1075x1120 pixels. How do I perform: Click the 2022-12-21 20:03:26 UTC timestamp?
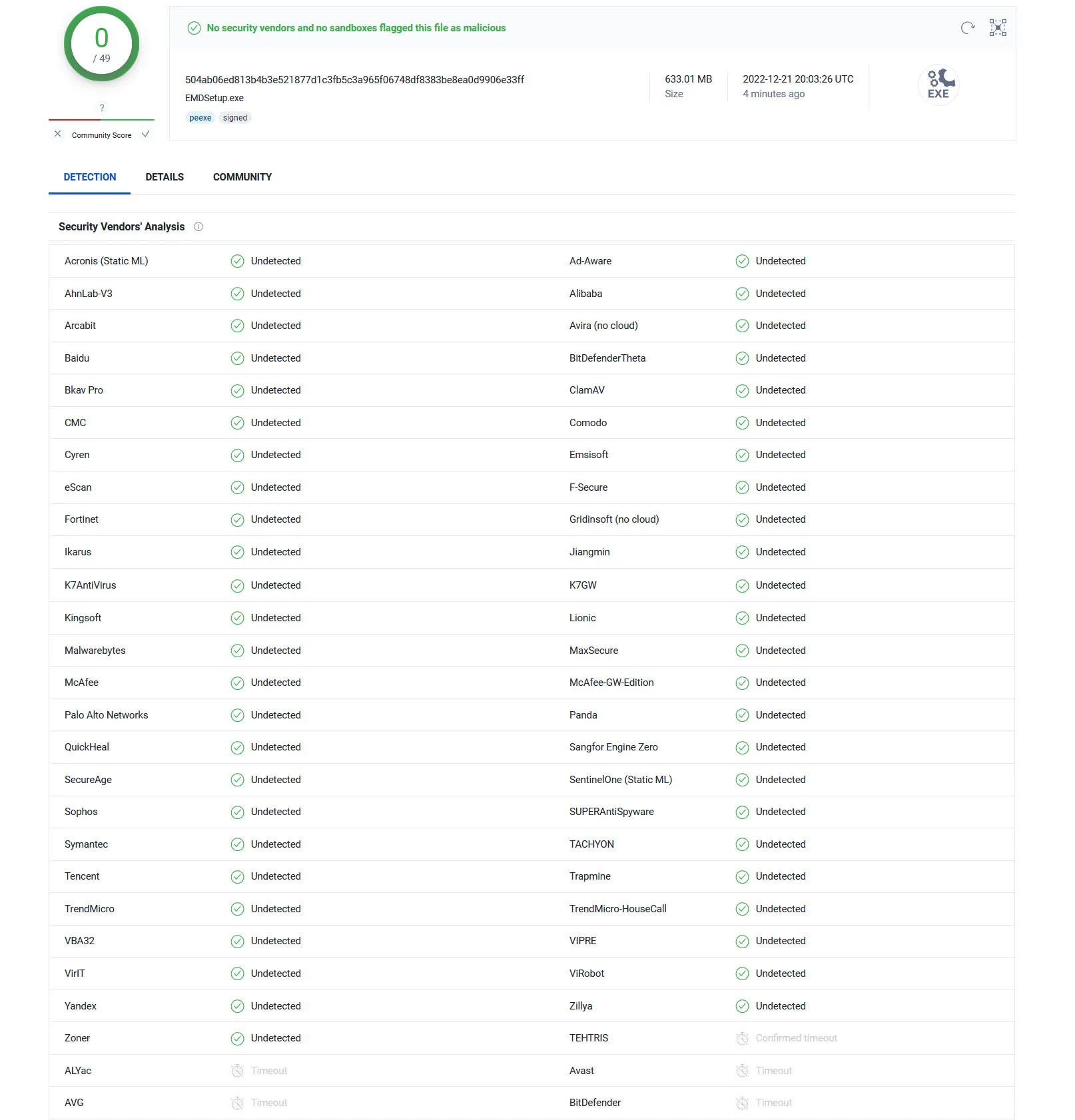click(798, 79)
